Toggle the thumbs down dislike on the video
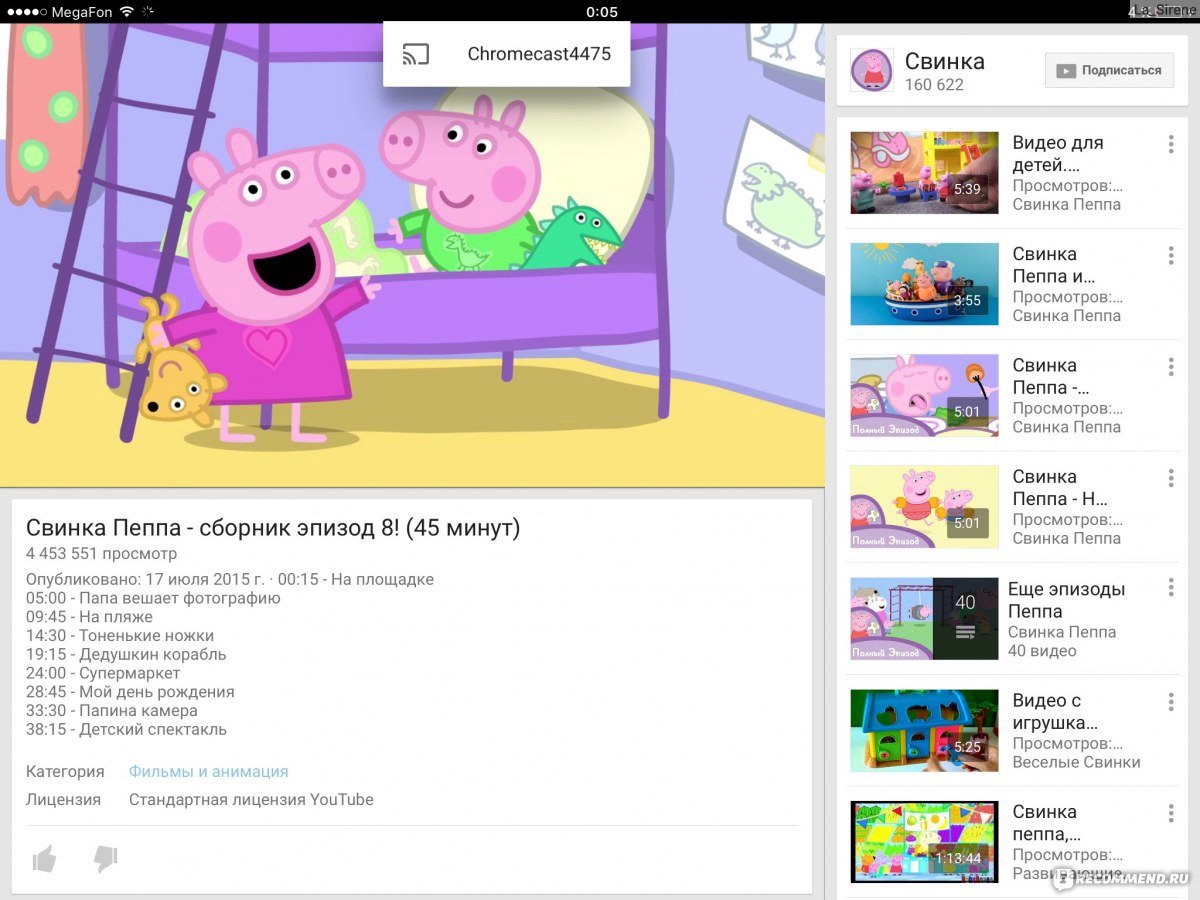Screen dimensions: 1200x900 (x=106, y=858)
